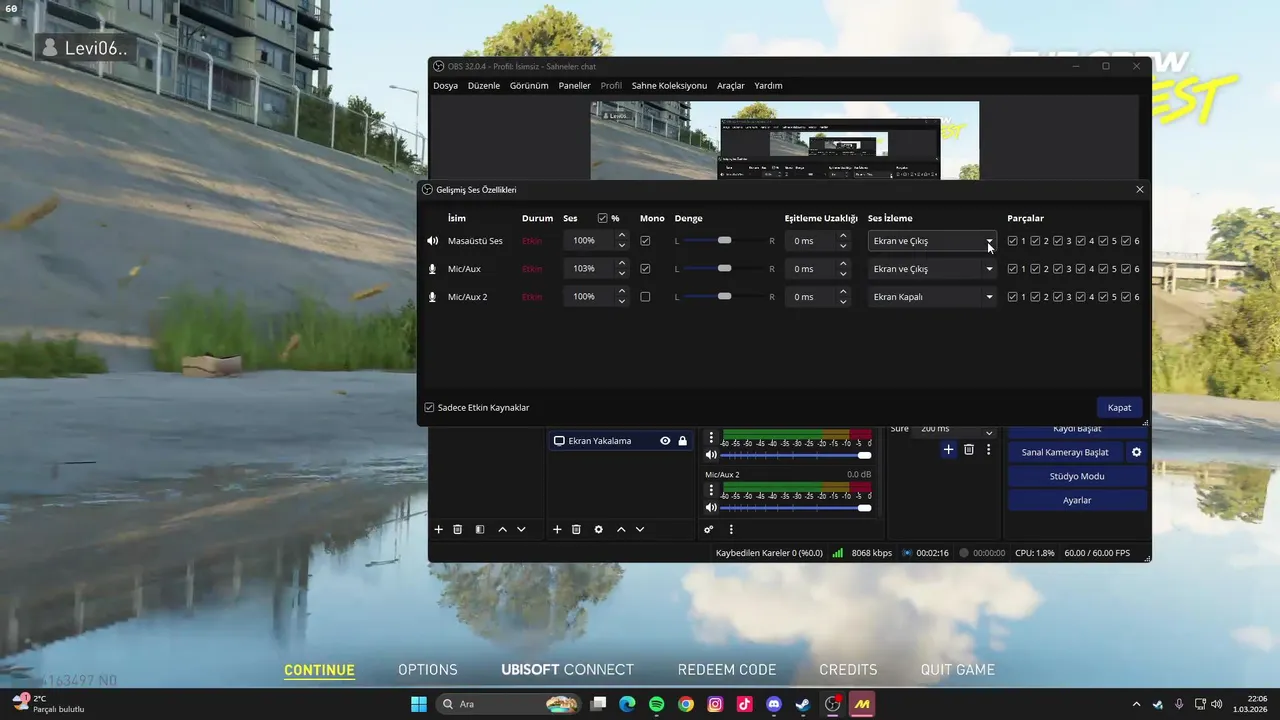Increase Mic/Aux 2 sync offset stepper
Image resolution: width=1280 pixels, height=720 pixels.
[x=843, y=292]
